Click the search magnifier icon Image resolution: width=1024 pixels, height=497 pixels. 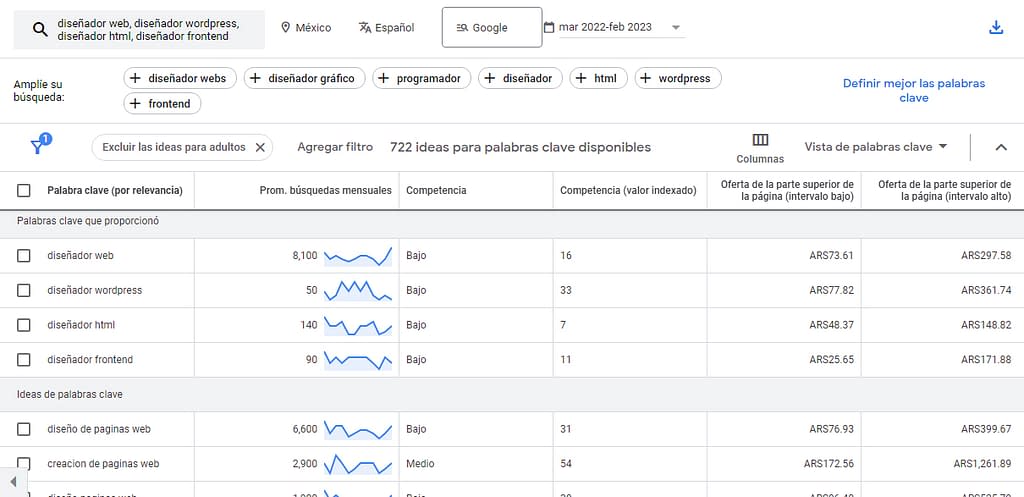pos(40,29)
